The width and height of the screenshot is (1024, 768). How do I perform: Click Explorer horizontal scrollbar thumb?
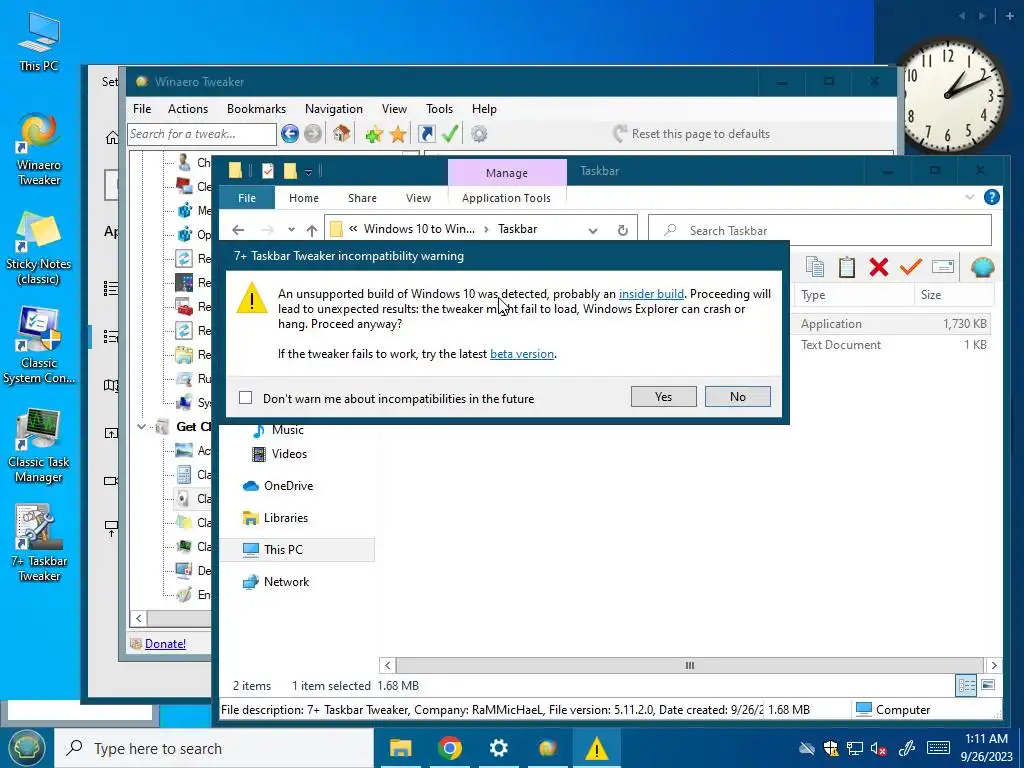(x=690, y=665)
